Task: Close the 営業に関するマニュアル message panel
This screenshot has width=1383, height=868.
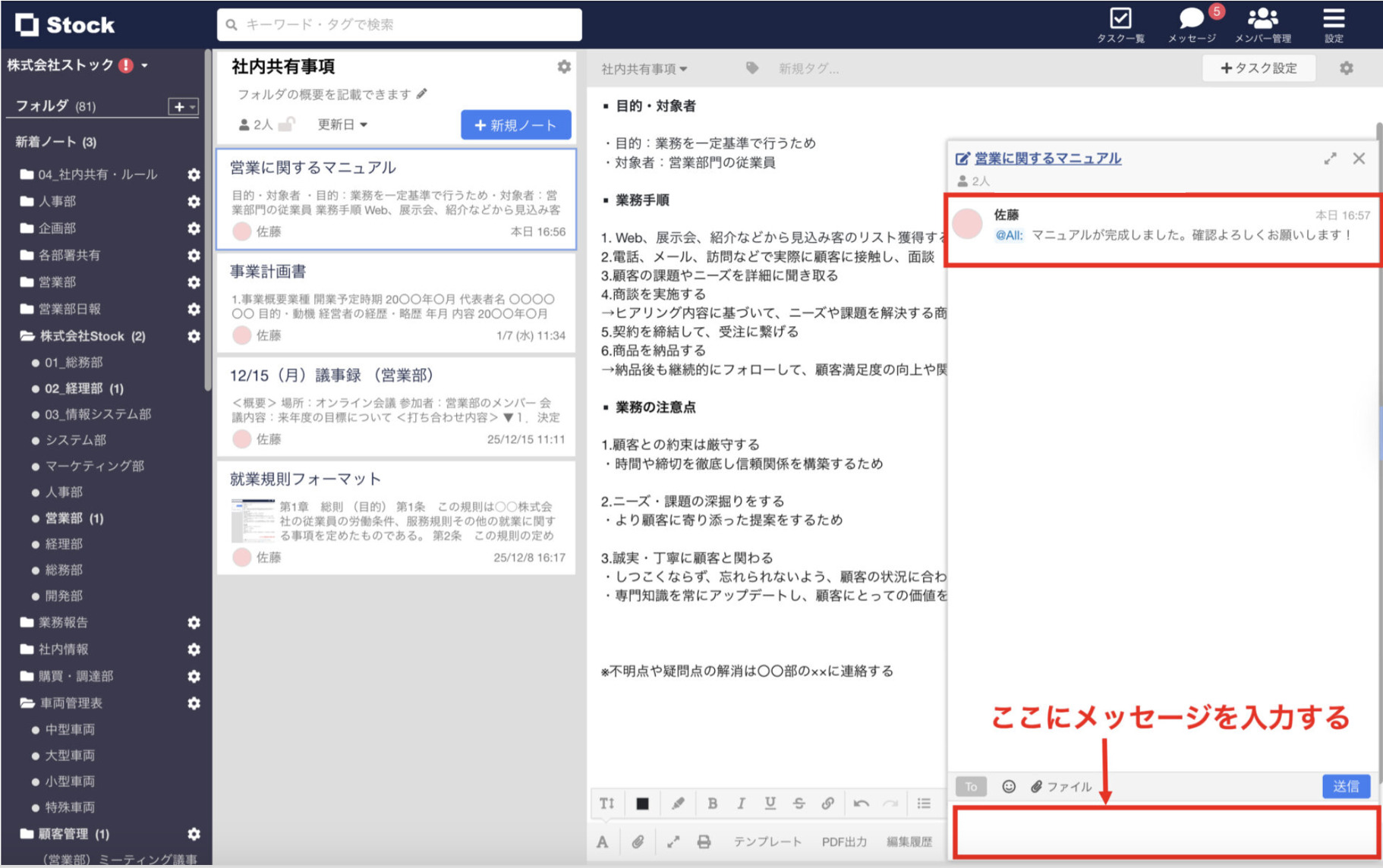Action: tap(1359, 159)
